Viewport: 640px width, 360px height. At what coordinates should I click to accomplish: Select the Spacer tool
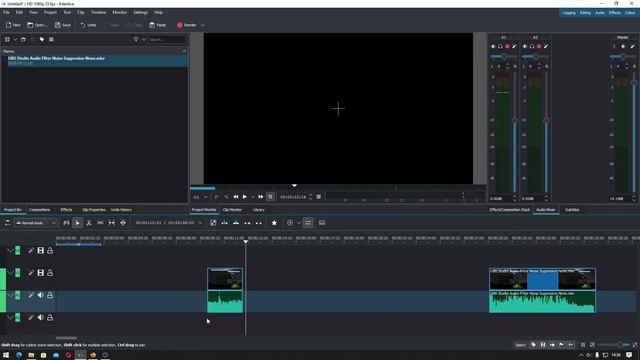coord(111,223)
